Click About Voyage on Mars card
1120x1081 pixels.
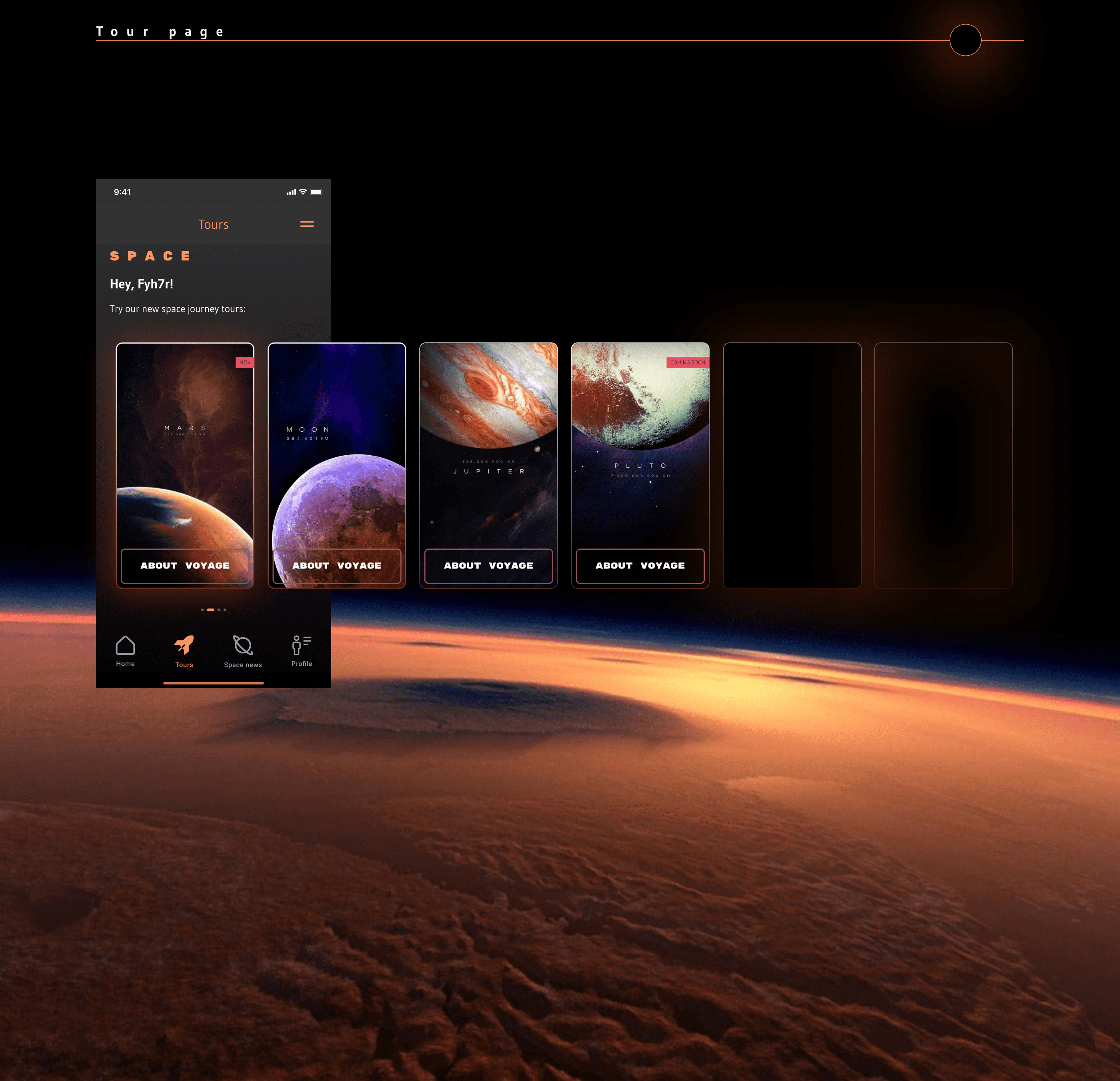coord(185,565)
